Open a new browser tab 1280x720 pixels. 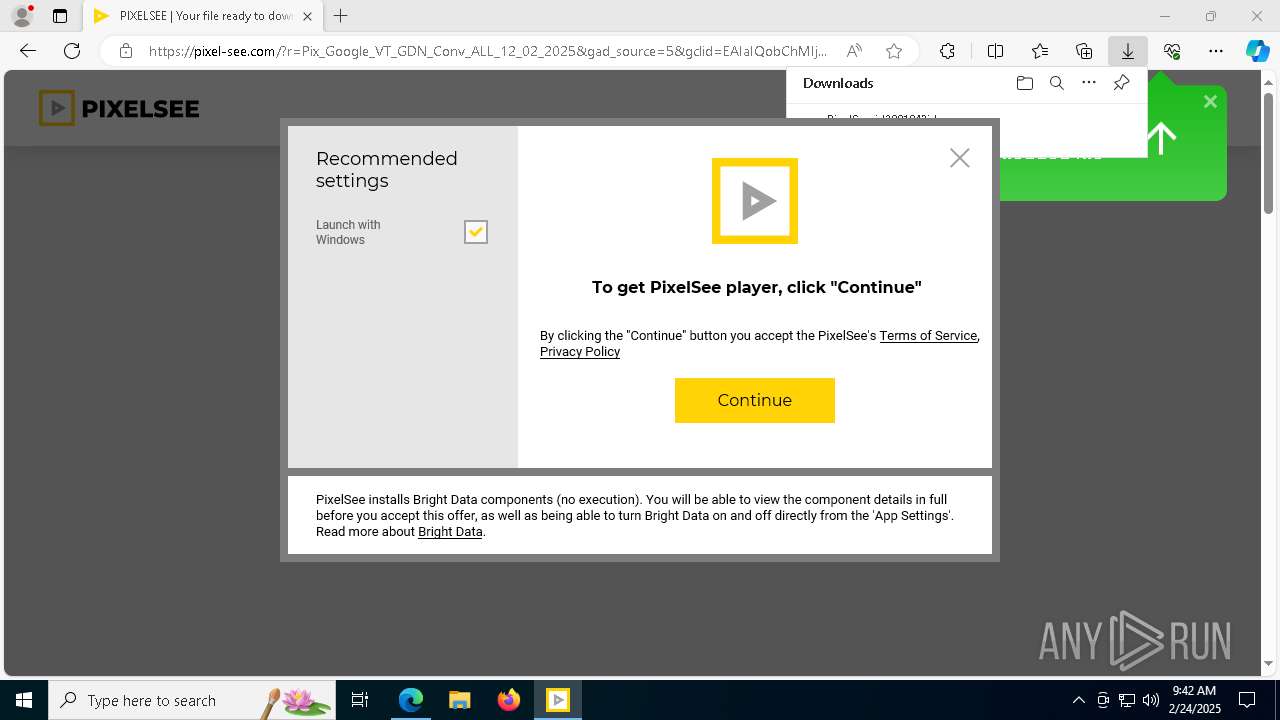(x=341, y=16)
